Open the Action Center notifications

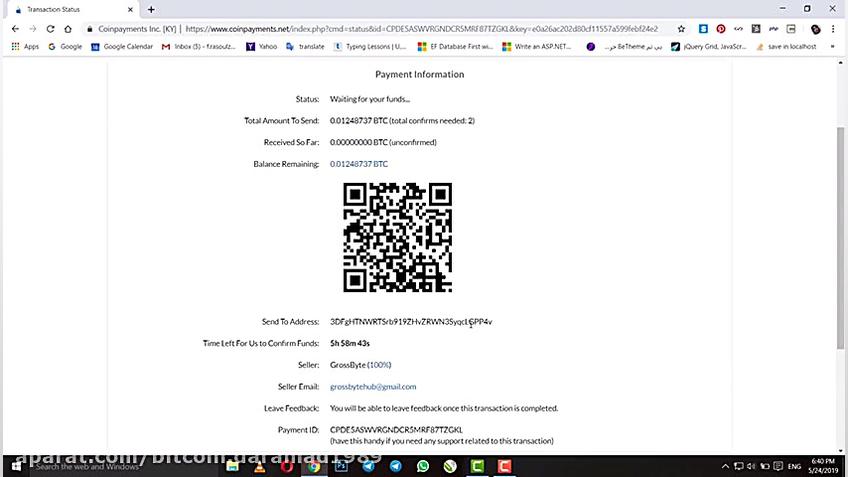pyautogui.click(x=778, y=466)
